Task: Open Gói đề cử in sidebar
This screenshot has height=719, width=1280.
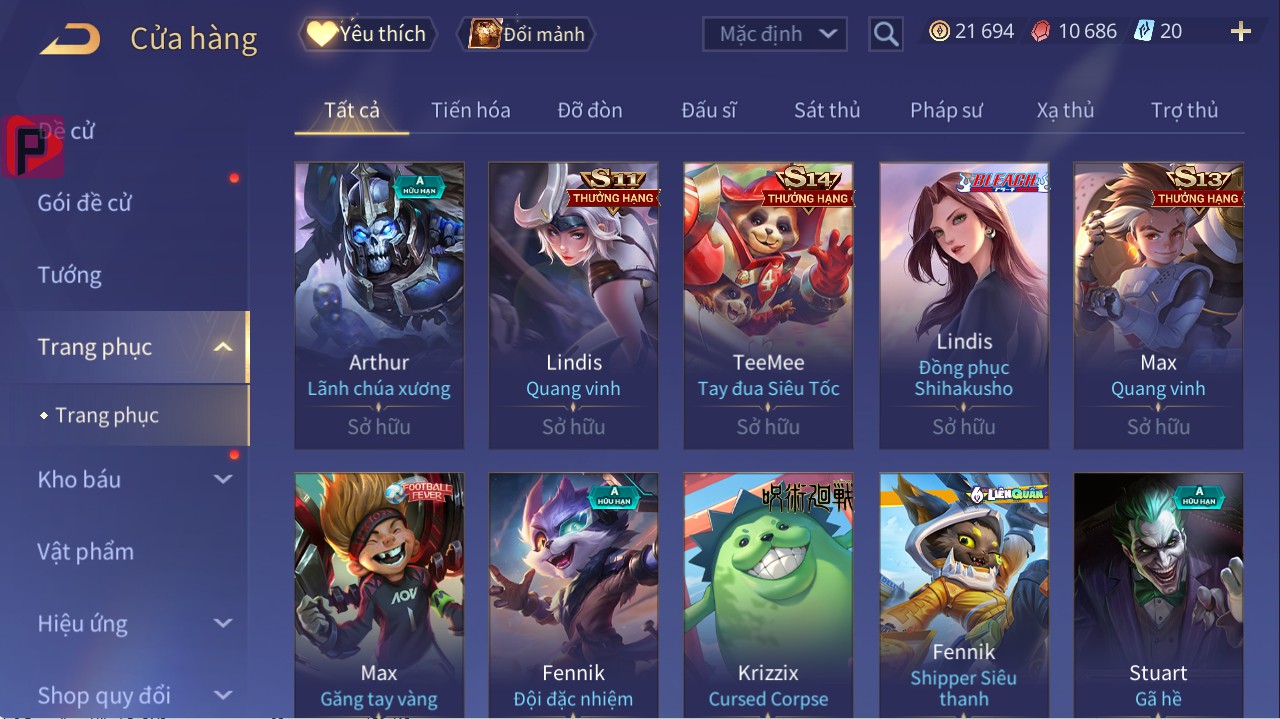Action: point(85,203)
